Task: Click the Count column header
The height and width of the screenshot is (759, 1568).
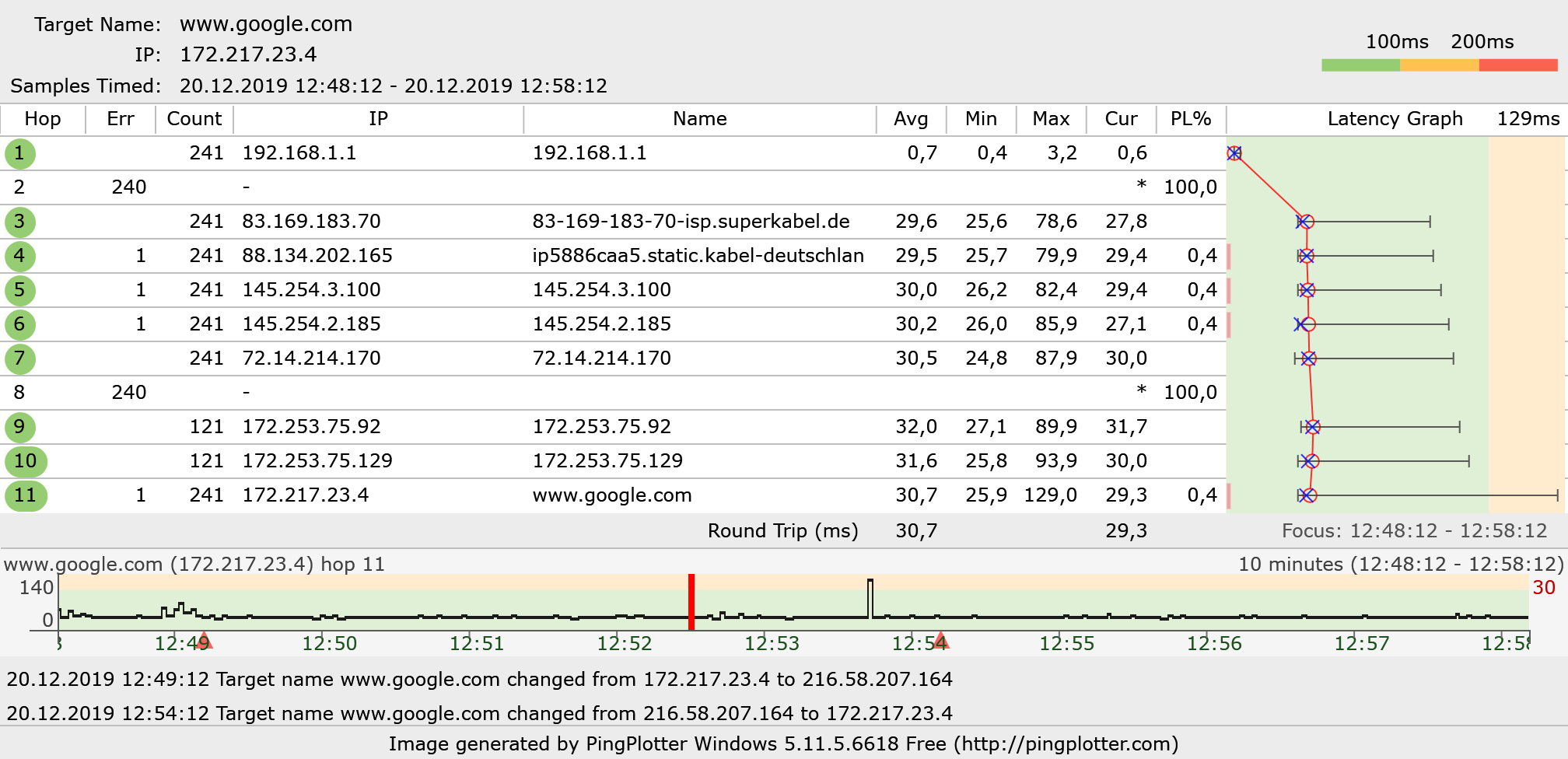Action: [x=194, y=119]
